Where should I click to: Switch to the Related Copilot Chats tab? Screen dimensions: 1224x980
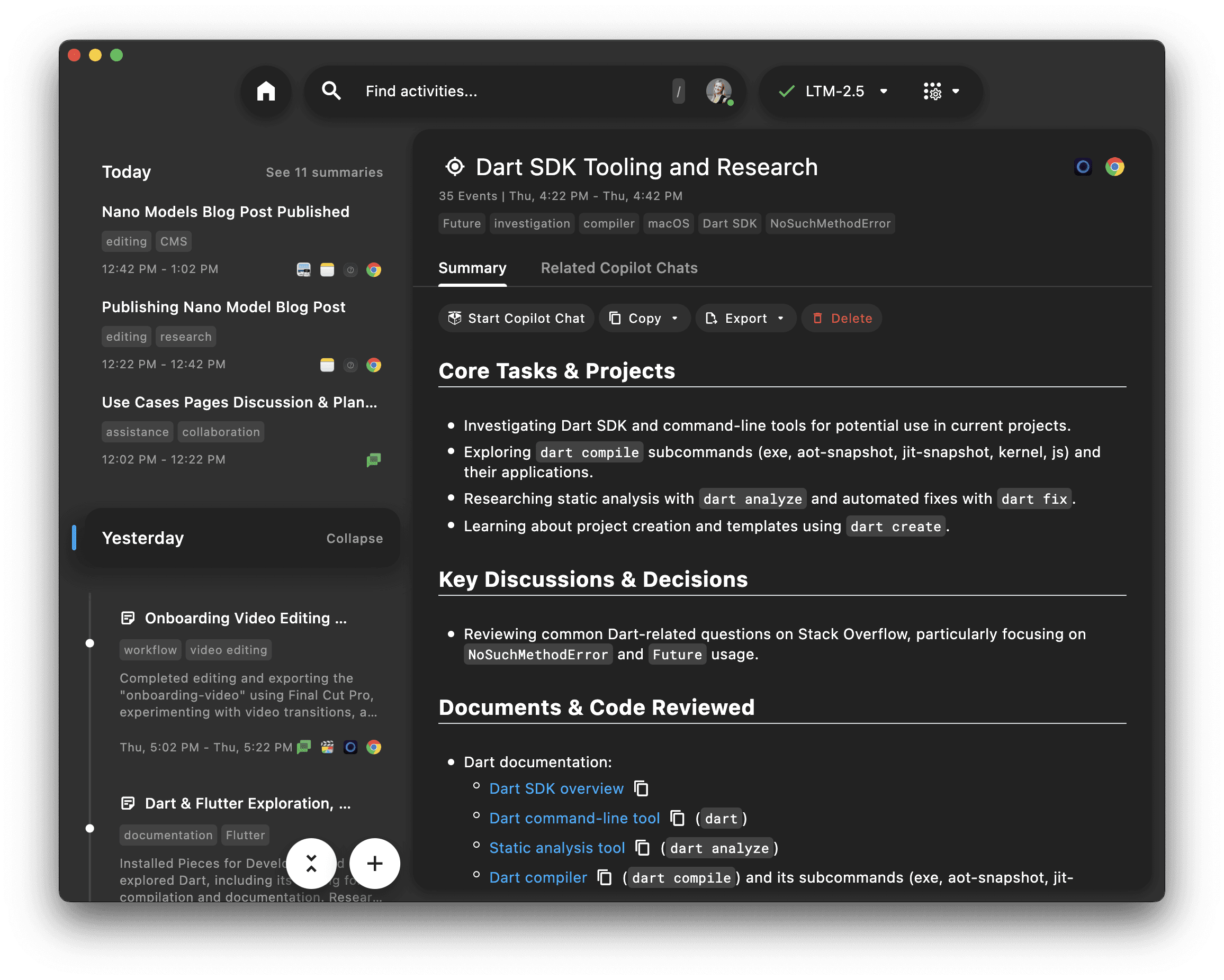coord(619,268)
